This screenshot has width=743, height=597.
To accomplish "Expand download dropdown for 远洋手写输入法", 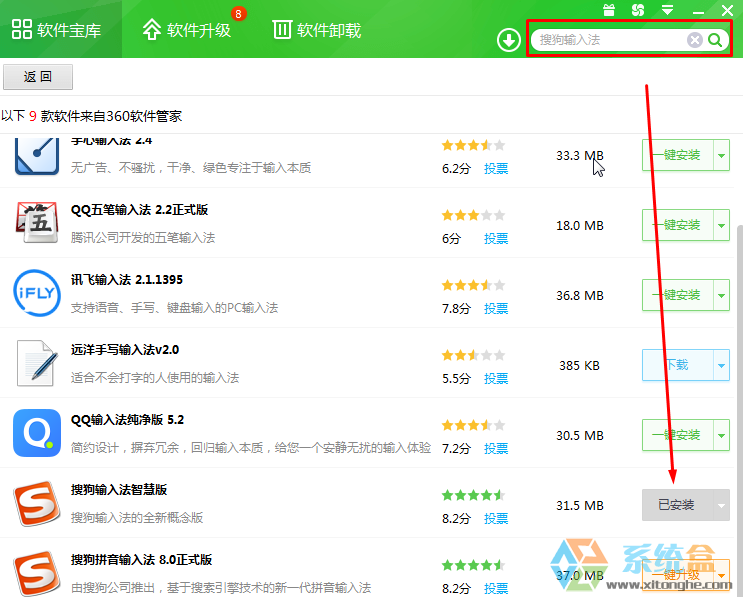I will click(x=721, y=365).
